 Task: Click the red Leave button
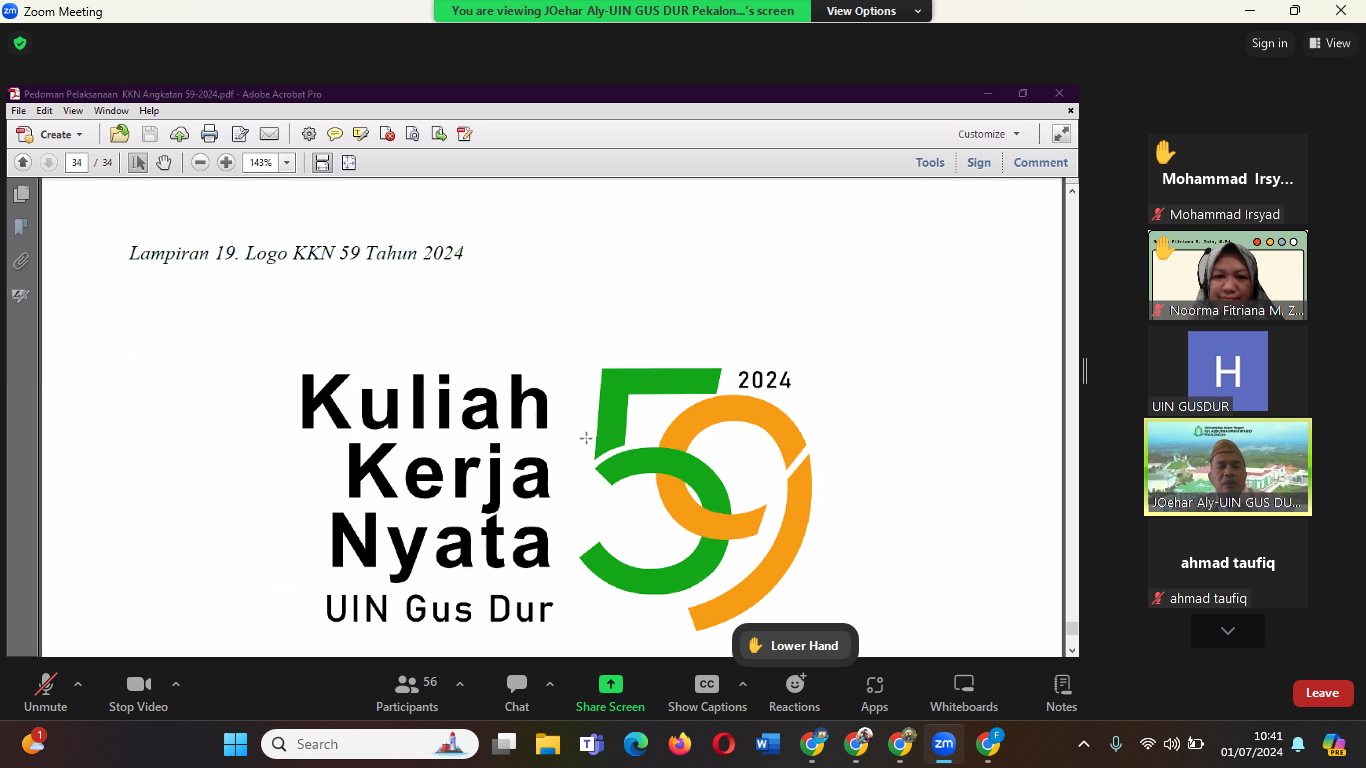[x=1322, y=693]
